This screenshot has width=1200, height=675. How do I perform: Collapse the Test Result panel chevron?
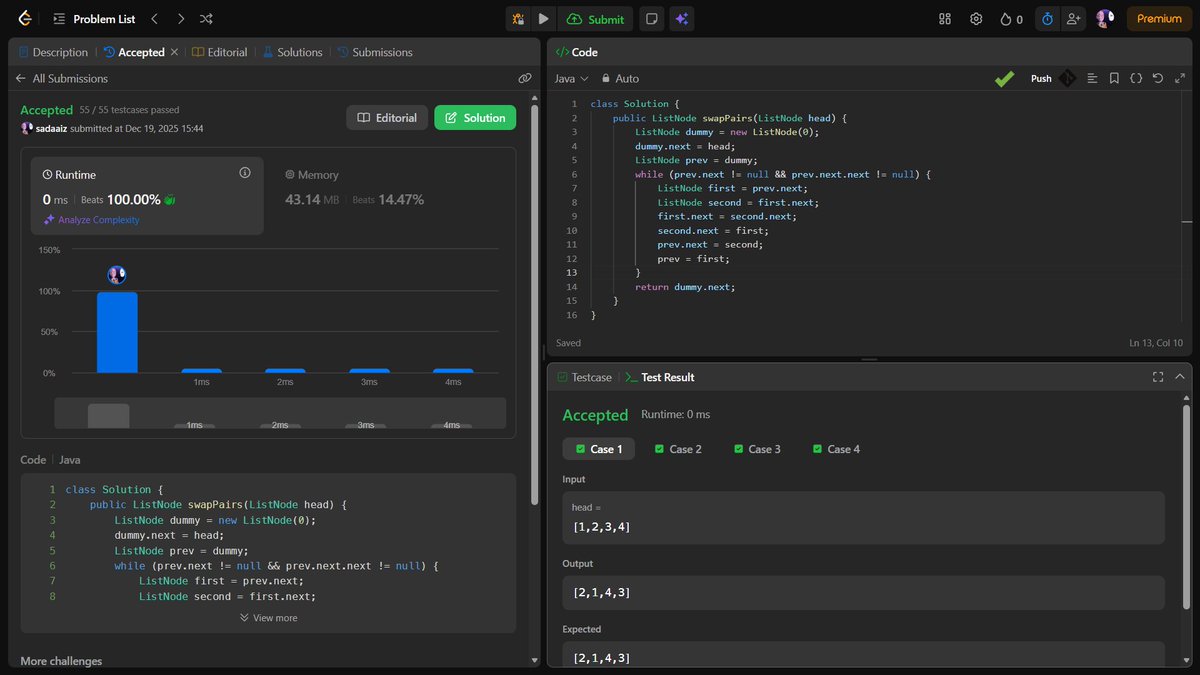(1180, 377)
